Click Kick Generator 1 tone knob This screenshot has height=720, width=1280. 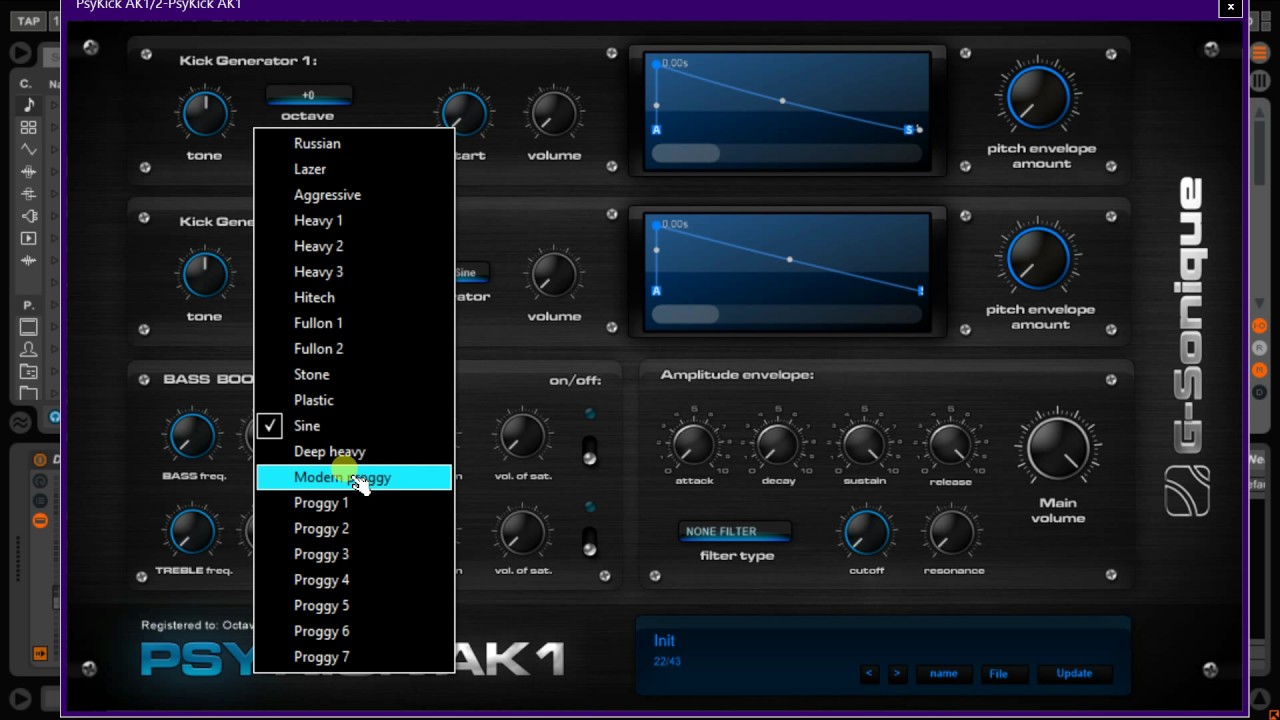pos(205,113)
